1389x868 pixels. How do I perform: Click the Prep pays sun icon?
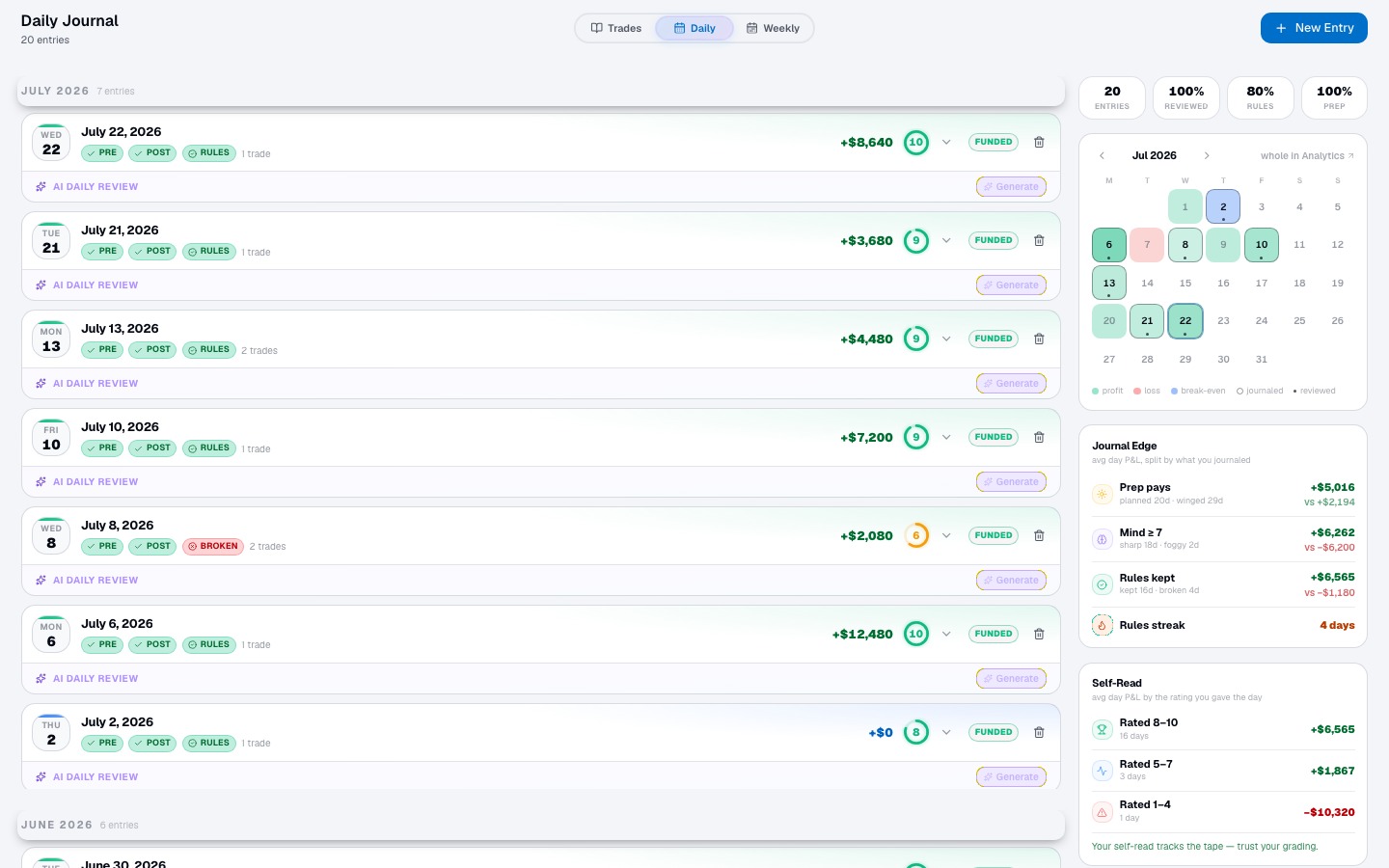click(x=1102, y=494)
